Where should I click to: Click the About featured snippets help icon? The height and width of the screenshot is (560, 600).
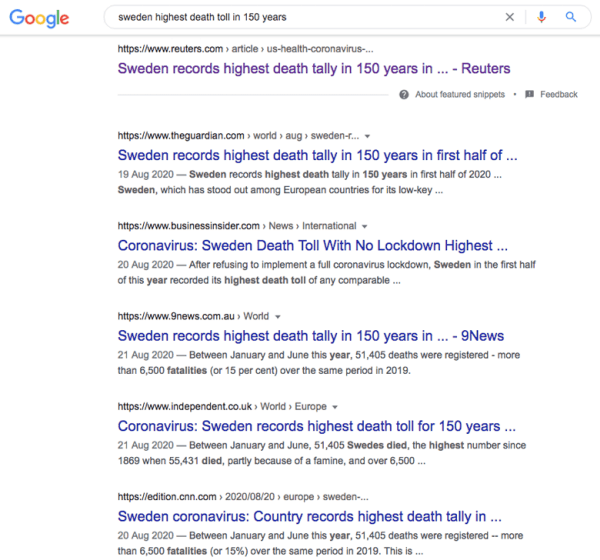(x=404, y=95)
